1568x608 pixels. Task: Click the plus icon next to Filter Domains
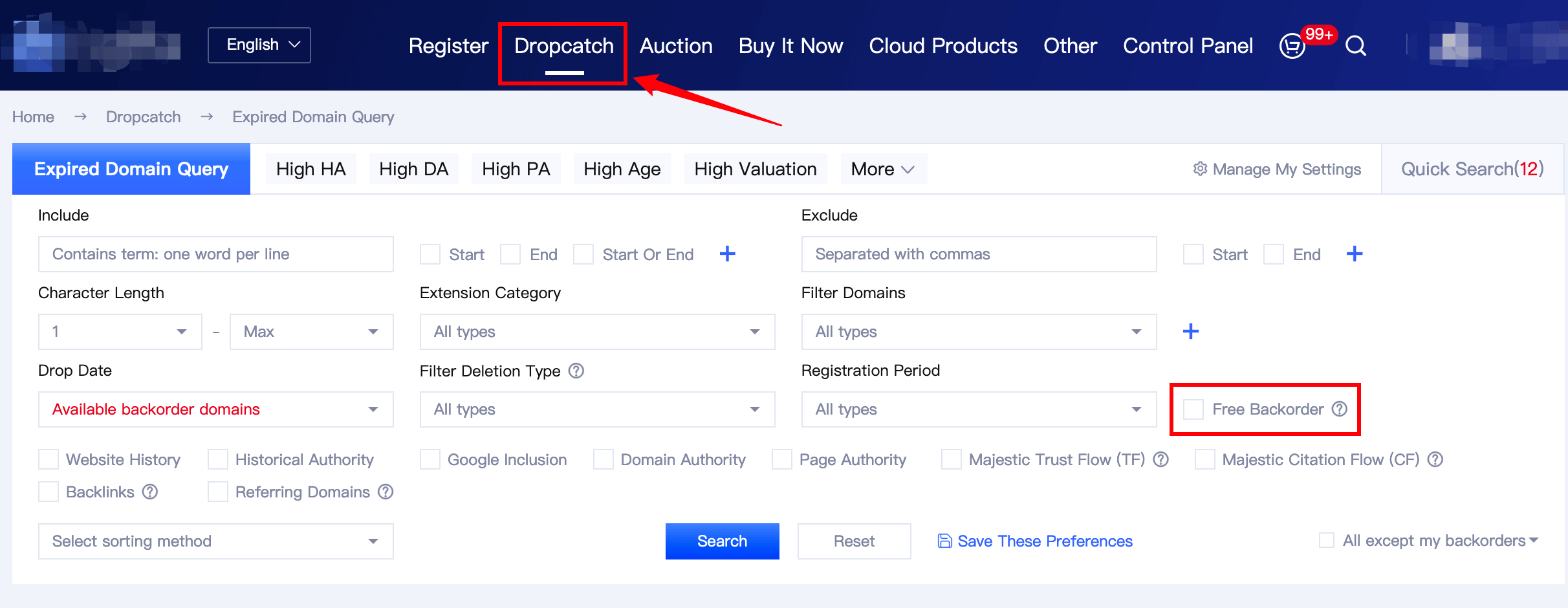tap(1190, 332)
